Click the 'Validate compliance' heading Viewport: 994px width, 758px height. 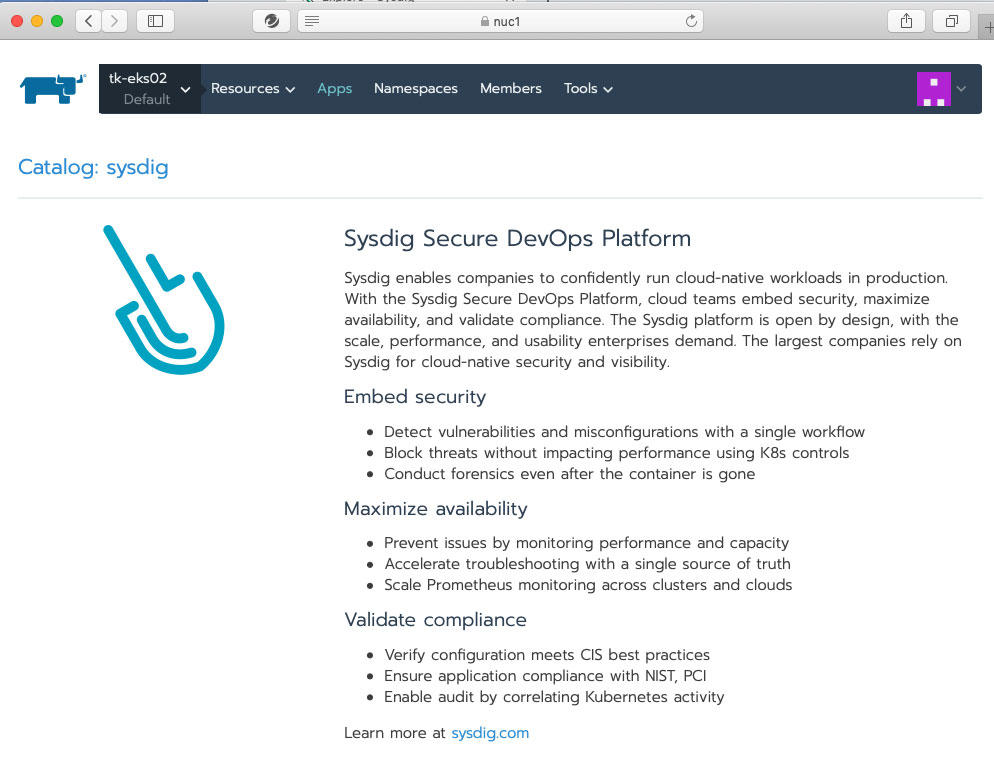(x=436, y=620)
